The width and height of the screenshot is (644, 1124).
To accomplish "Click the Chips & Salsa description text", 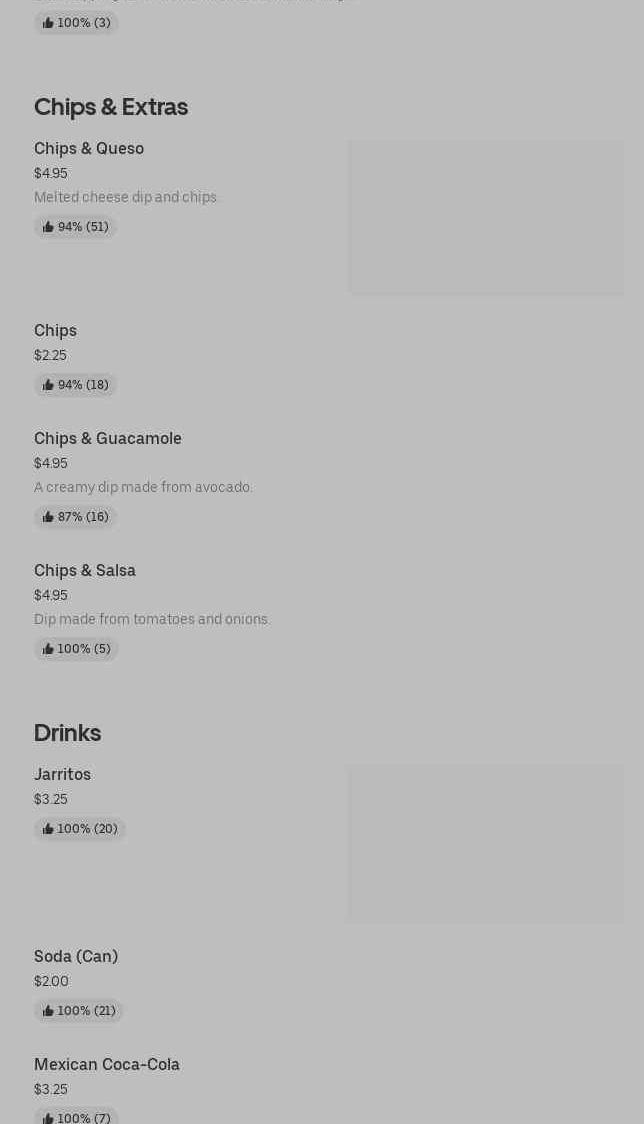I will [152, 619].
